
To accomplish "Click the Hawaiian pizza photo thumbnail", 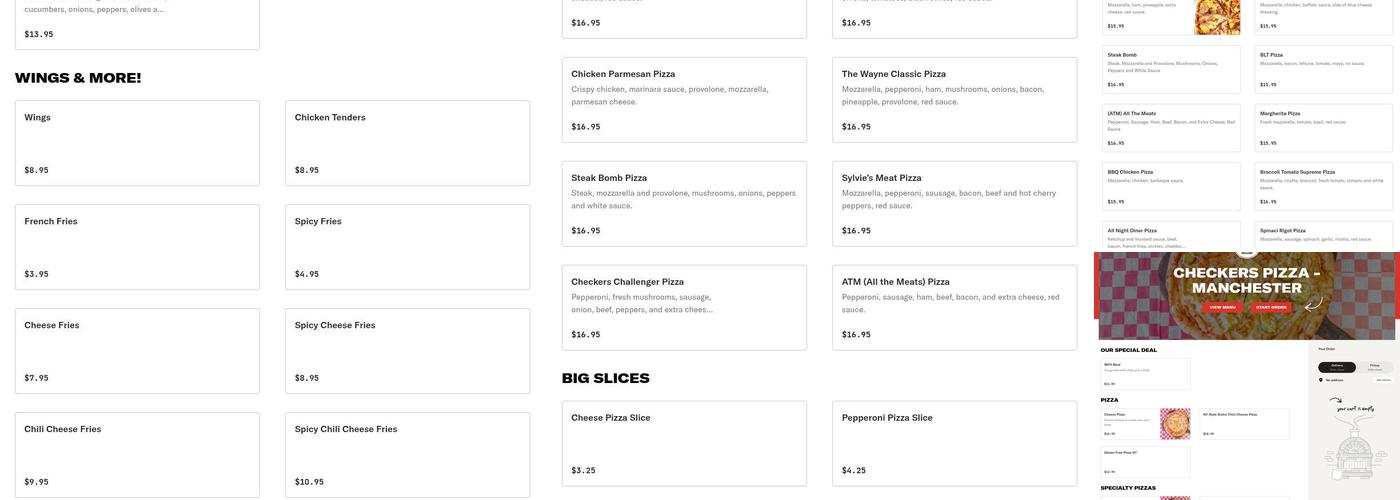I will [1217, 17].
